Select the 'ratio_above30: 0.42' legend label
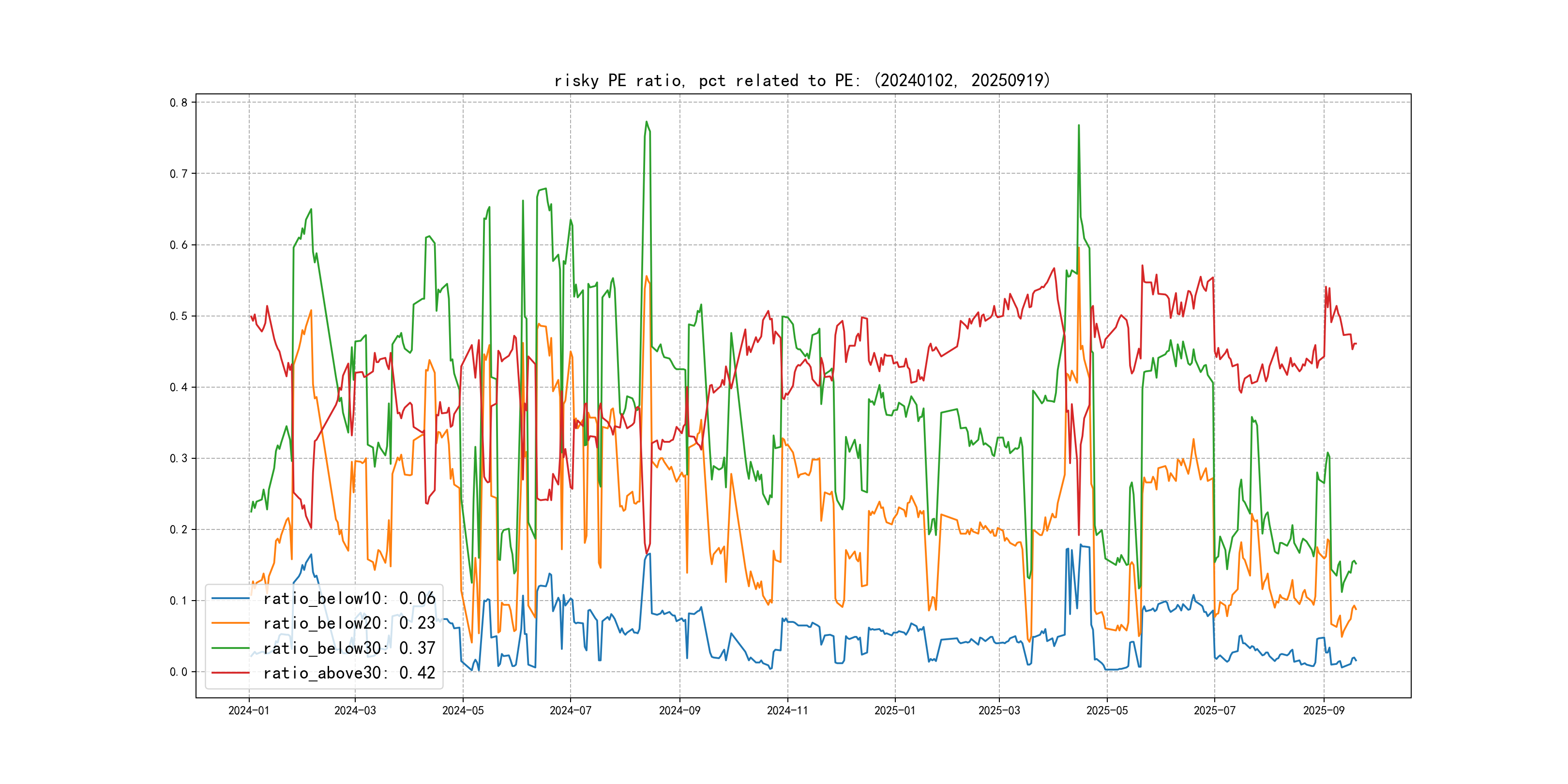This screenshot has width=1568, height=784. tap(349, 673)
